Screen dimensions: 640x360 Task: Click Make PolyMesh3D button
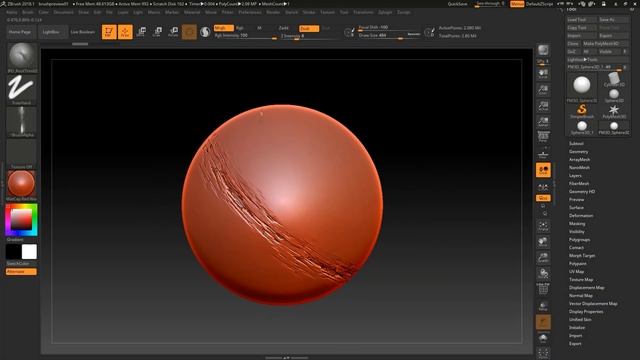(605, 44)
